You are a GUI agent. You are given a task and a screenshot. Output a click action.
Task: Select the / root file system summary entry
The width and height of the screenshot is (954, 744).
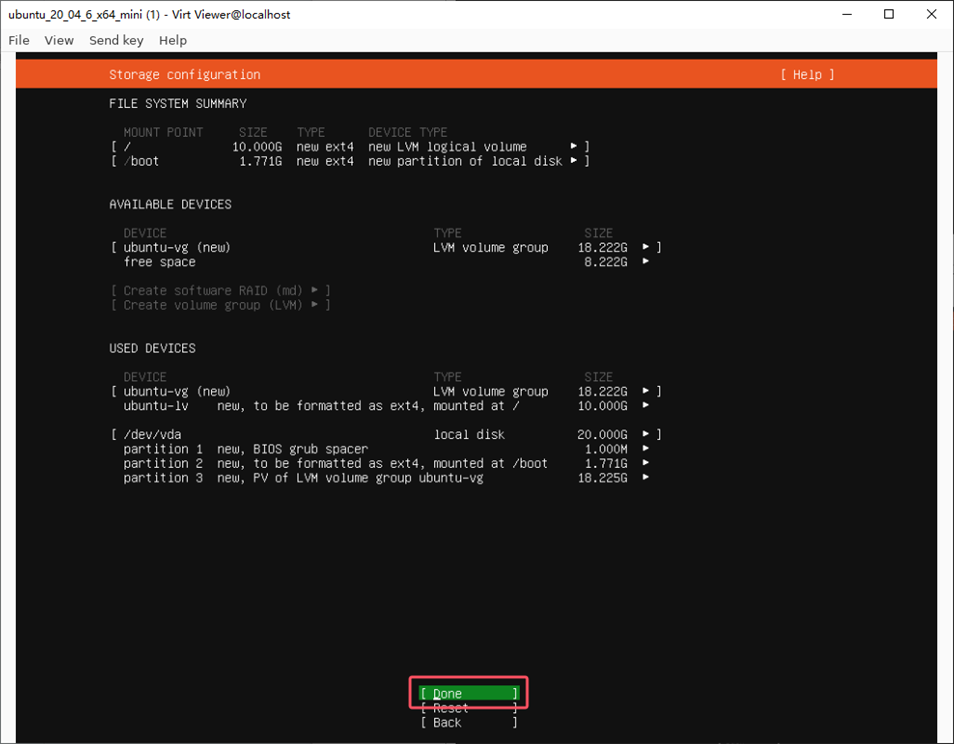350,146
